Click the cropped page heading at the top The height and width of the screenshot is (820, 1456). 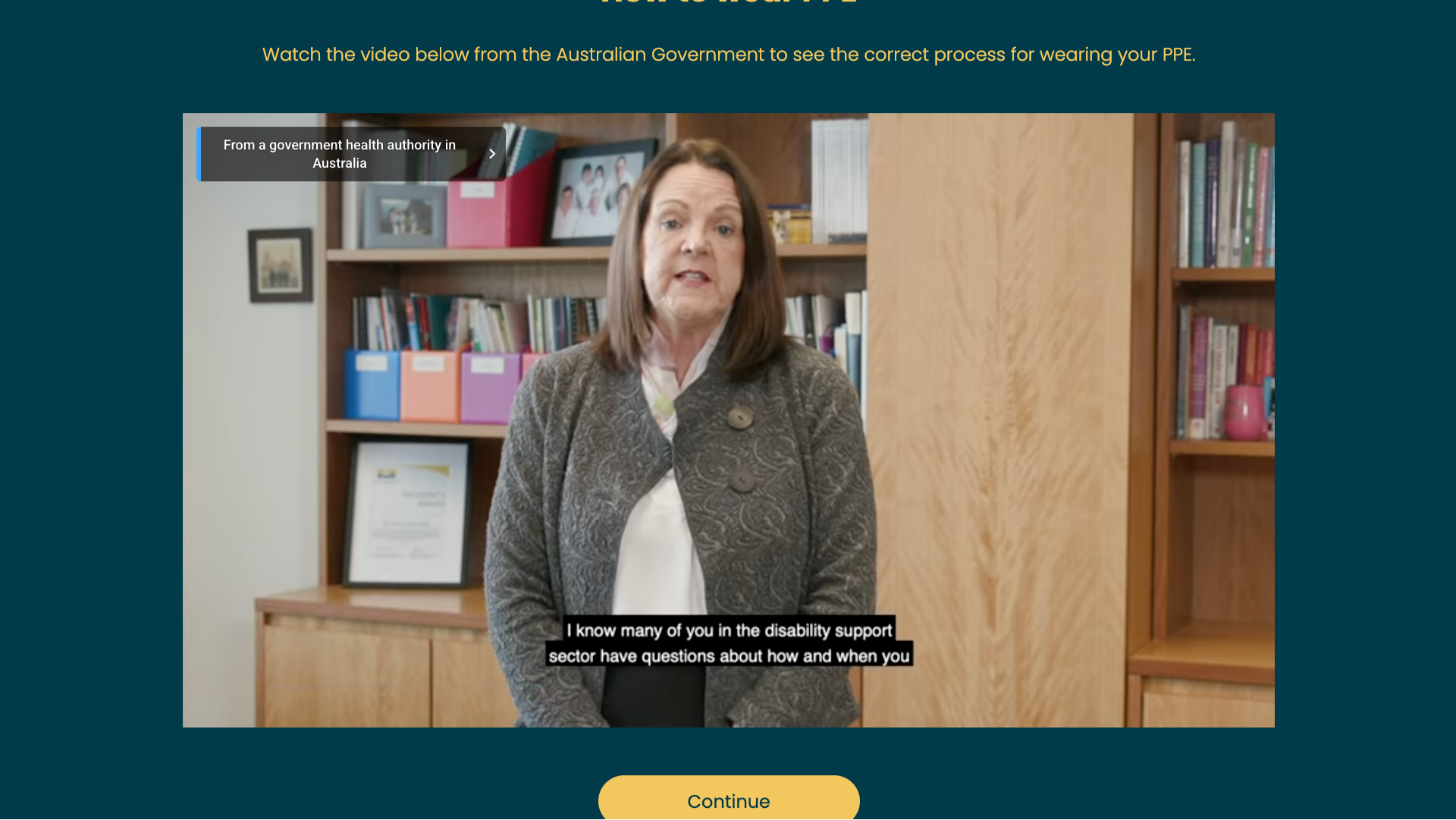point(728,4)
